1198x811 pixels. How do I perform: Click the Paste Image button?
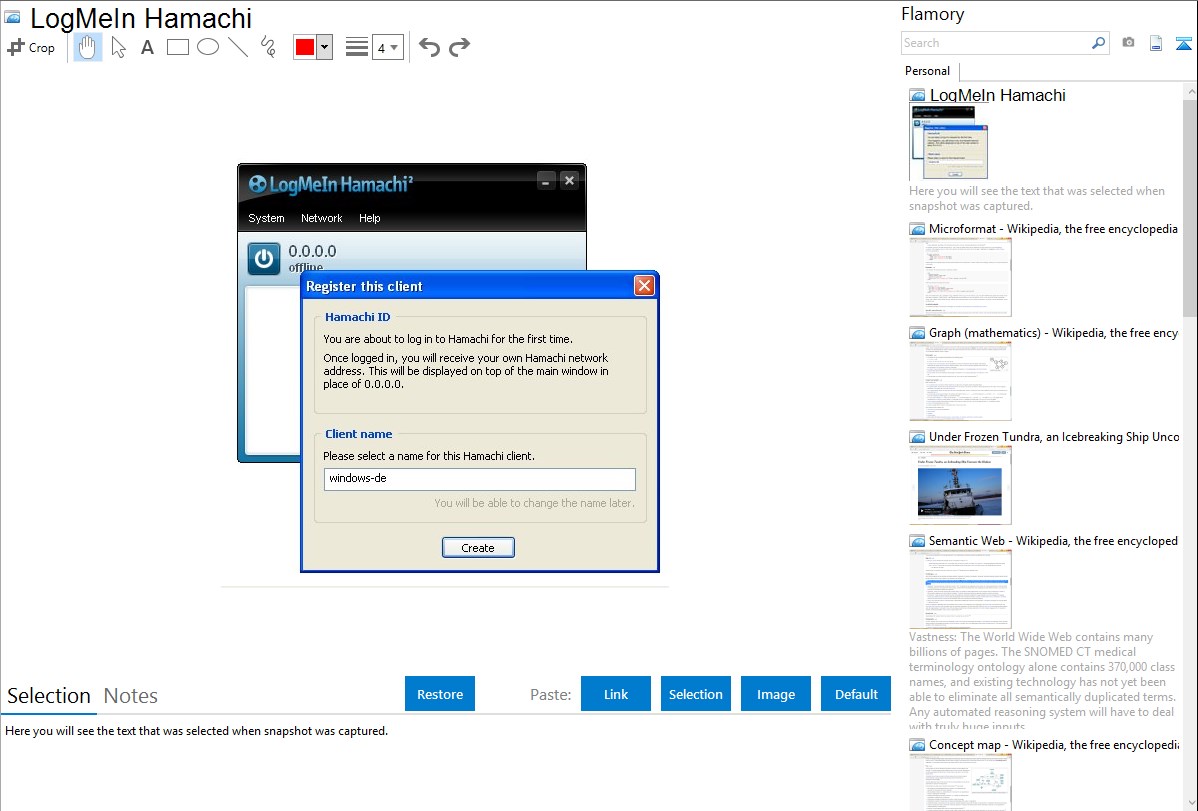[x=776, y=694]
